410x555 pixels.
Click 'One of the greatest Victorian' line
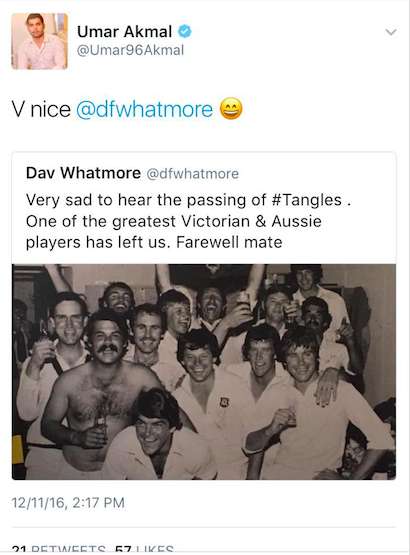[174, 222]
